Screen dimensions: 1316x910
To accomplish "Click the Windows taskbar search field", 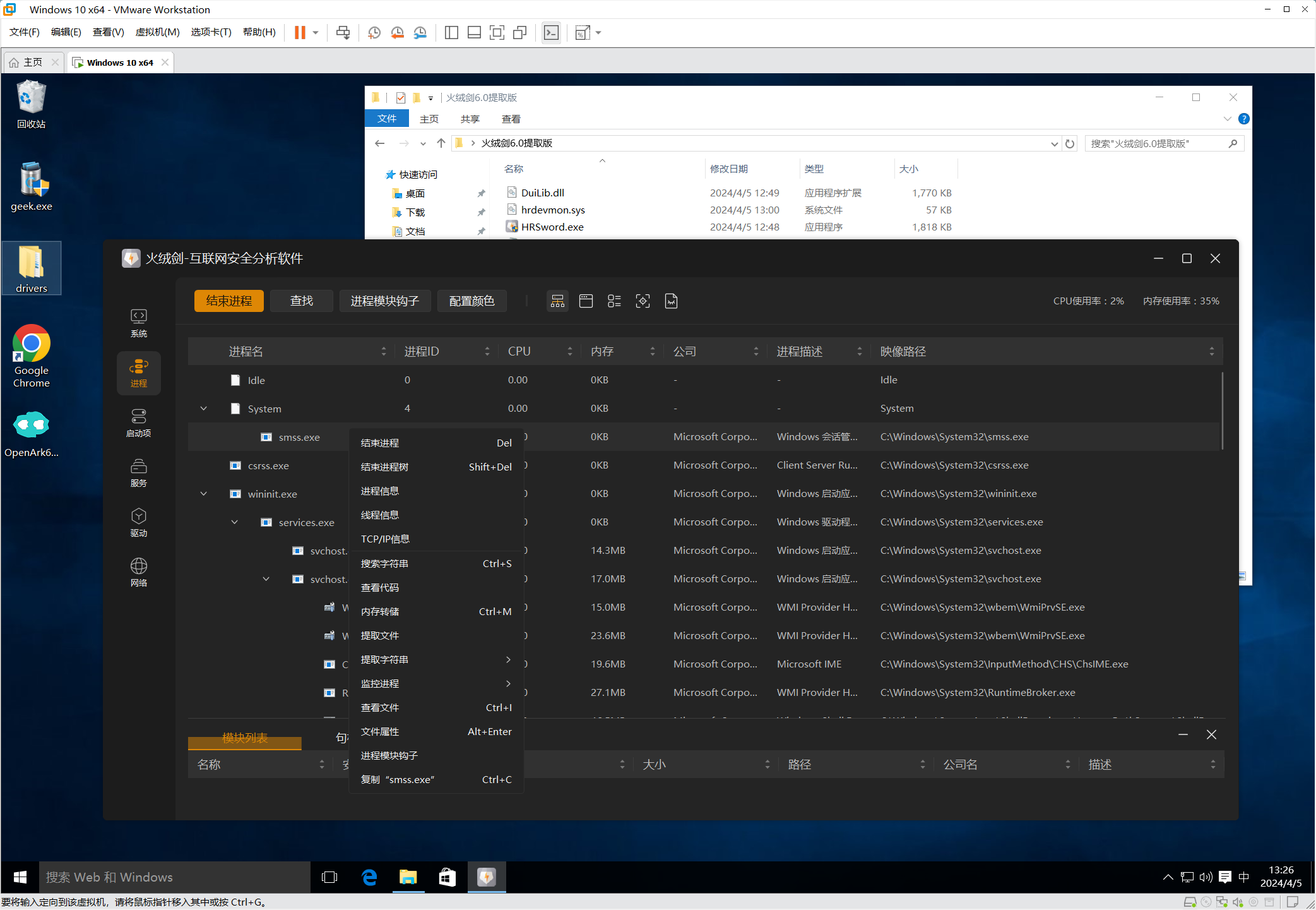I will tap(175, 877).
